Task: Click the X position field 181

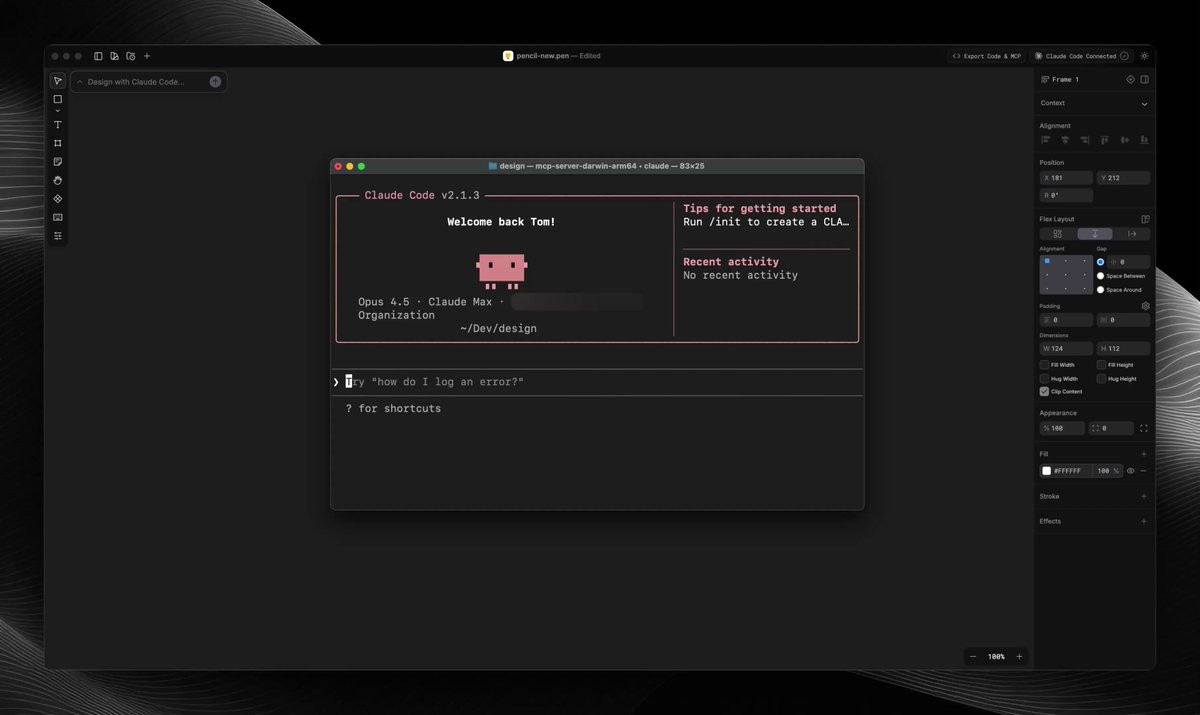Action: click(1066, 178)
